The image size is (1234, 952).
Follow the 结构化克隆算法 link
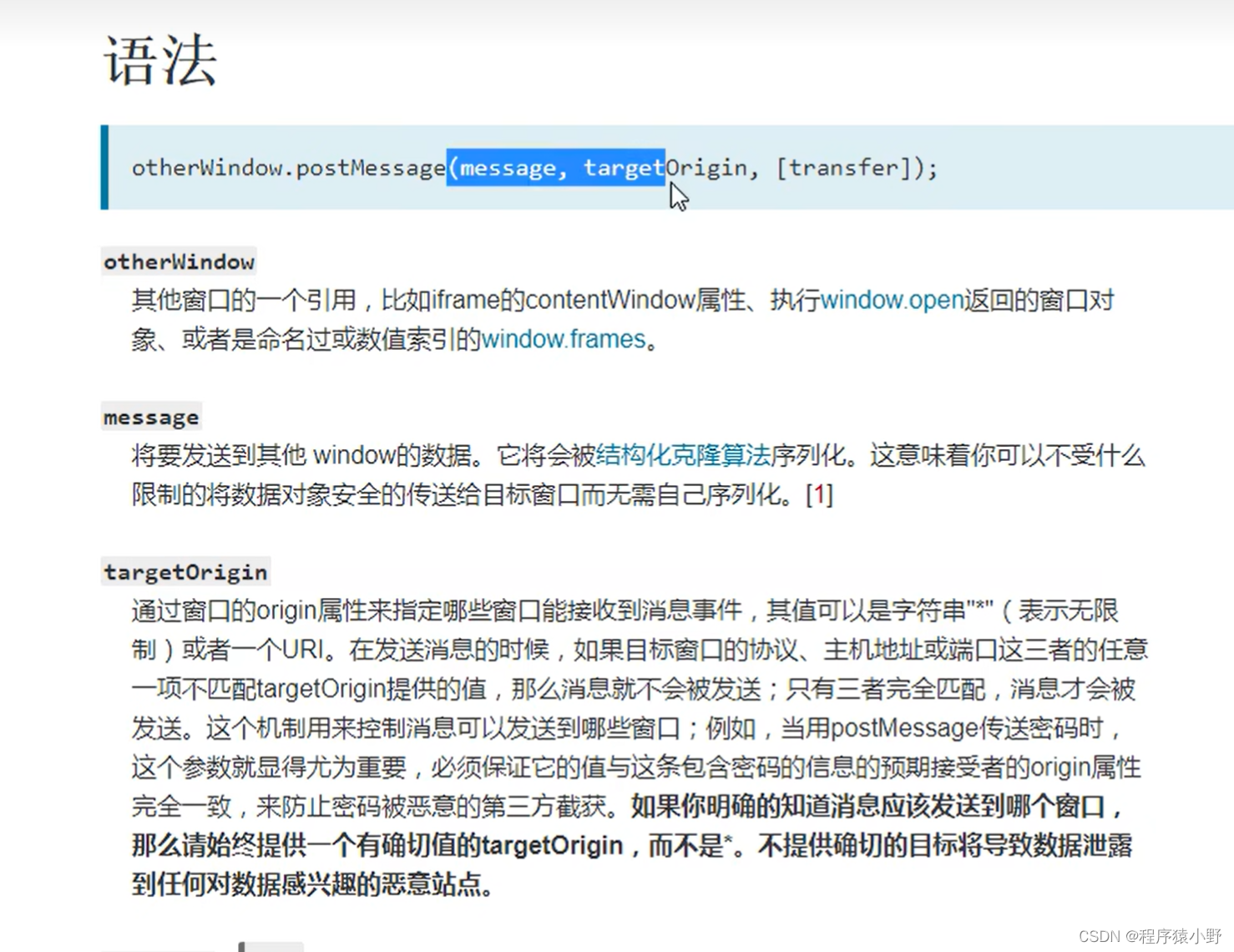pyautogui.click(x=683, y=455)
